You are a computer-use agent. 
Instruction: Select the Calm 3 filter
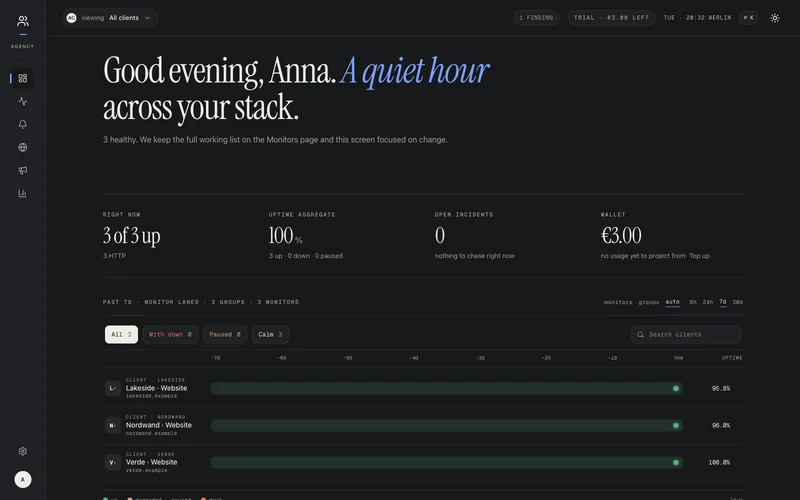coord(270,335)
